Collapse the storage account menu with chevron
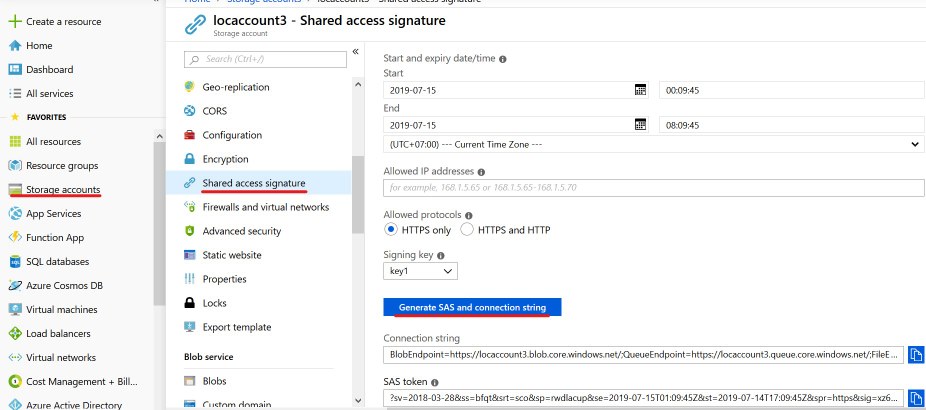 tap(356, 51)
